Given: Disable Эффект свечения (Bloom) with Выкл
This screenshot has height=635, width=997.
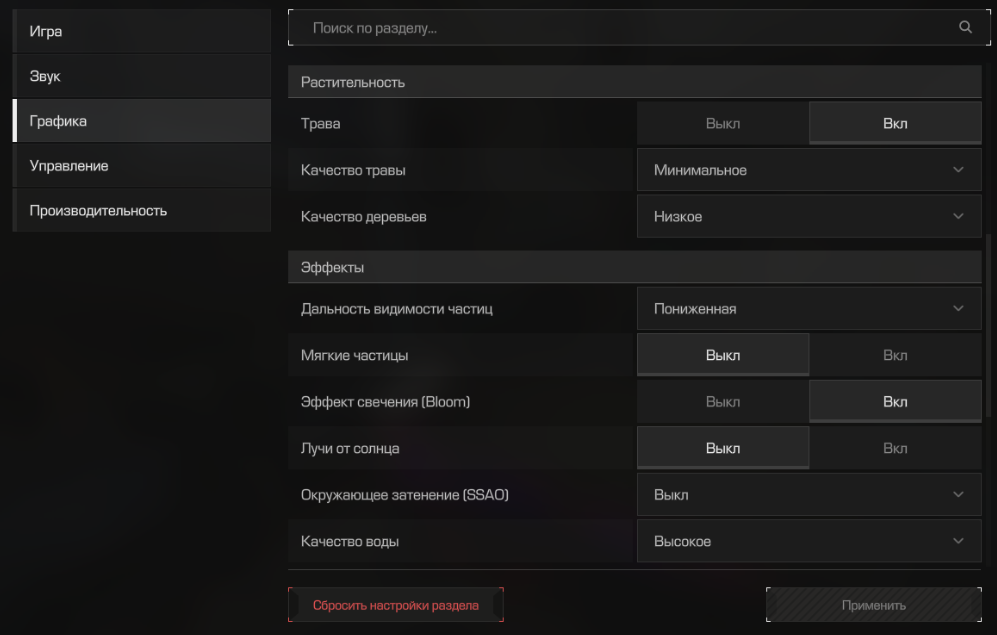Looking at the screenshot, I should pyautogui.click(x=723, y=402).
